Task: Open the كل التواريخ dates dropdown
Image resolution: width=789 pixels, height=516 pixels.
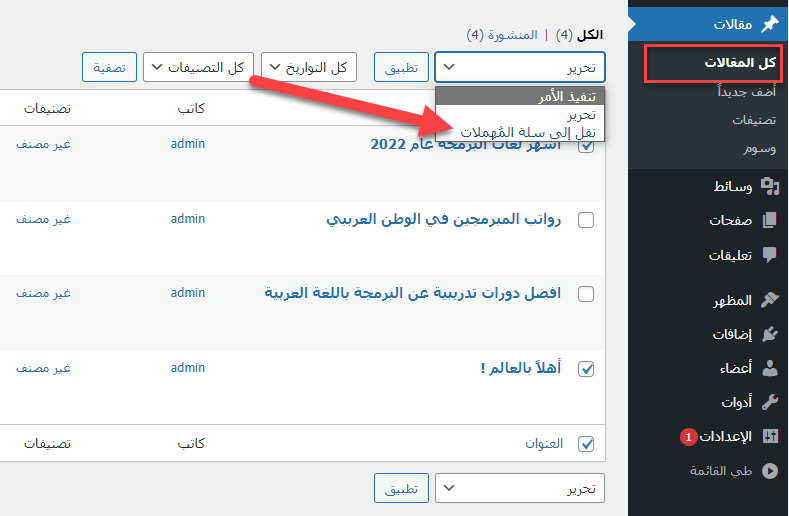Action: (309, 67)
